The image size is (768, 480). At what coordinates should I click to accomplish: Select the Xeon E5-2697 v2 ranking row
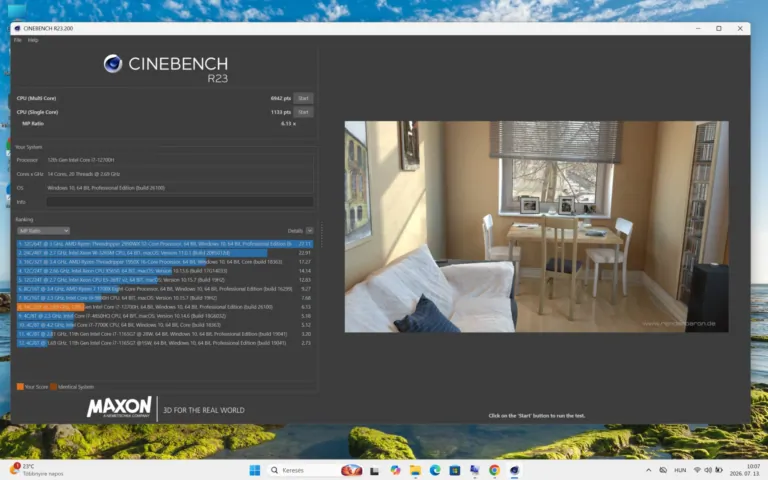165,280
